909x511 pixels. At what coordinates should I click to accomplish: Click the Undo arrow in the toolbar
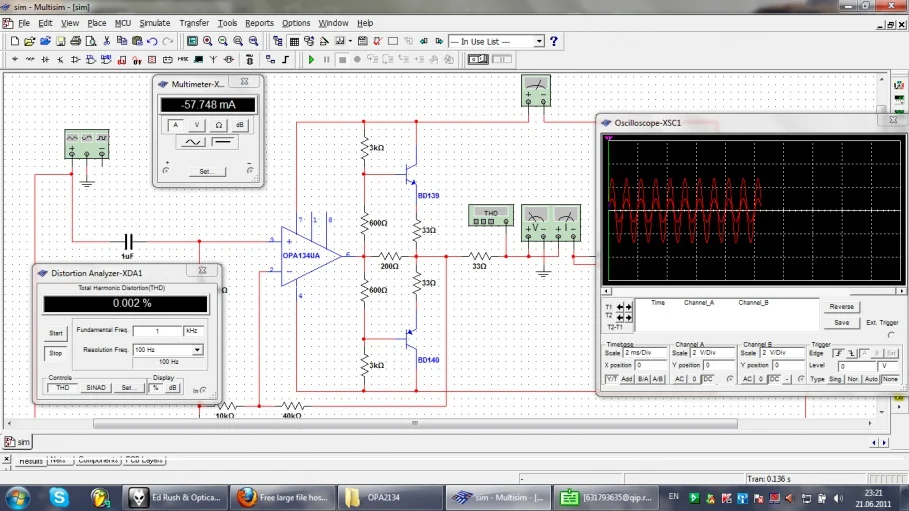pos(152,42)
